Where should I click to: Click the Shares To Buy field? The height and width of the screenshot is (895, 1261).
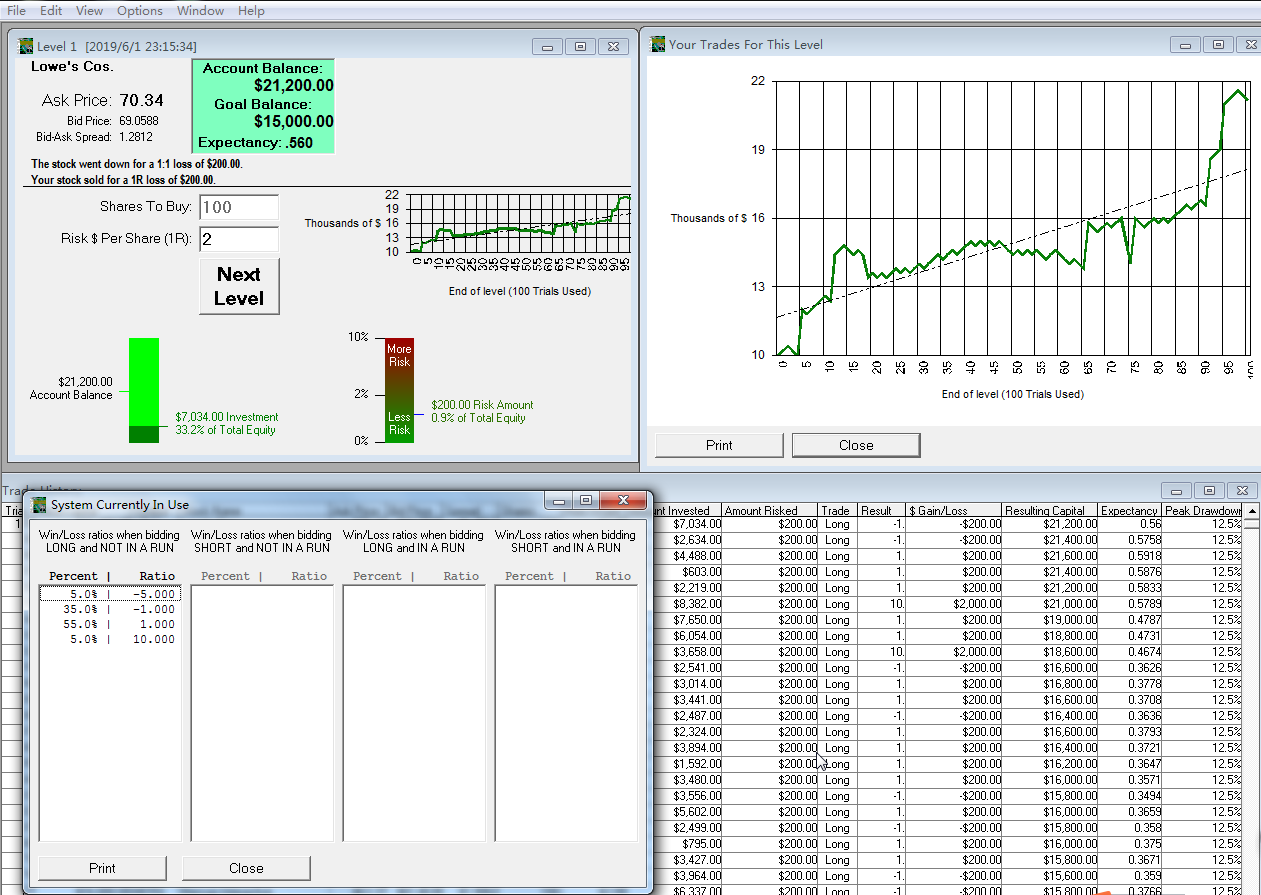point(239,207)
